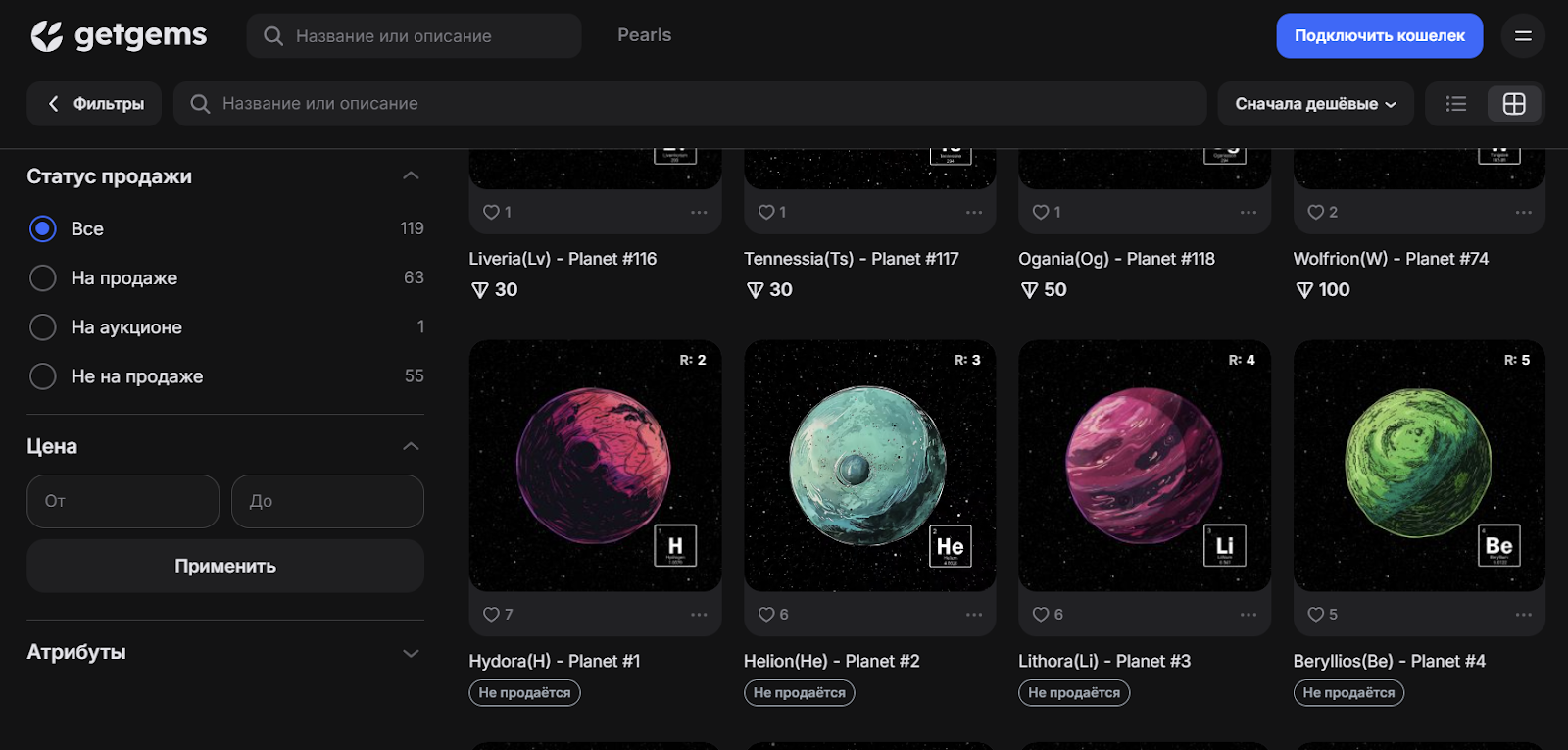Open the 'Beryllios(Be) - Planet #4' title link

tap(1390, 662)
